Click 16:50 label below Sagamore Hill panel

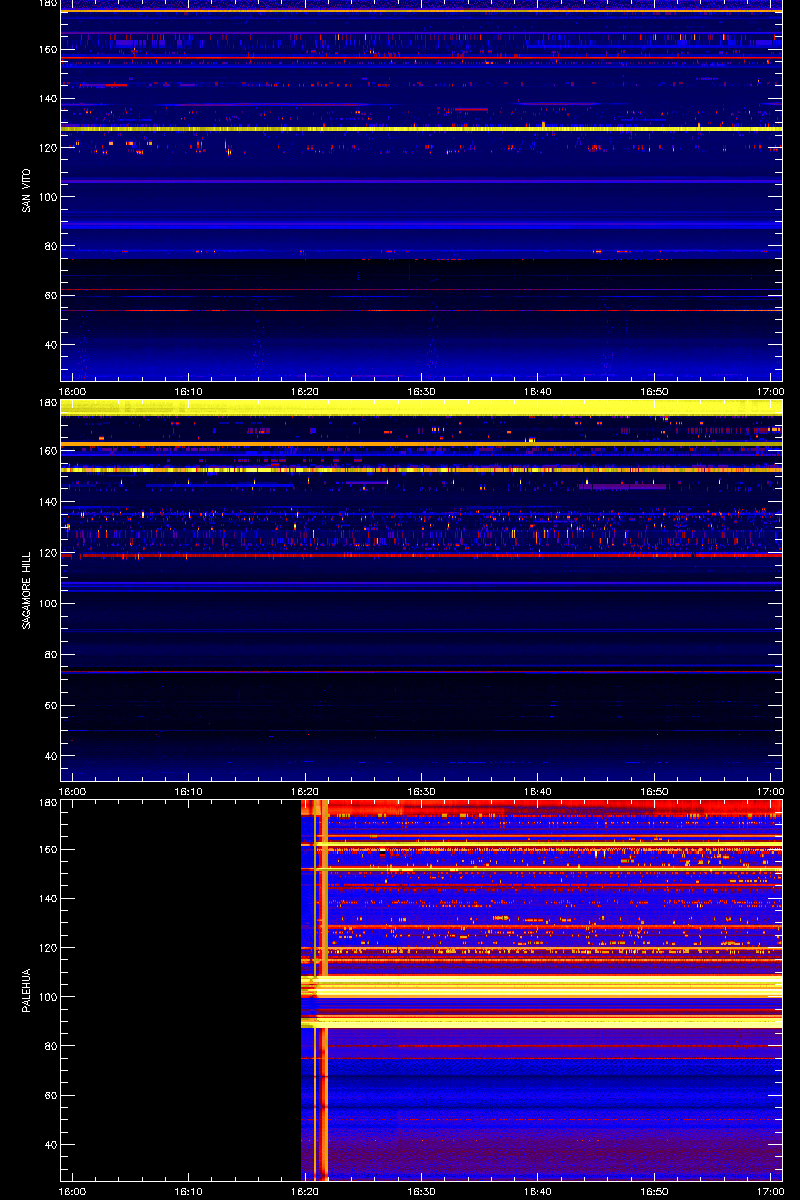pyautogui.click(x=655, y=791)
